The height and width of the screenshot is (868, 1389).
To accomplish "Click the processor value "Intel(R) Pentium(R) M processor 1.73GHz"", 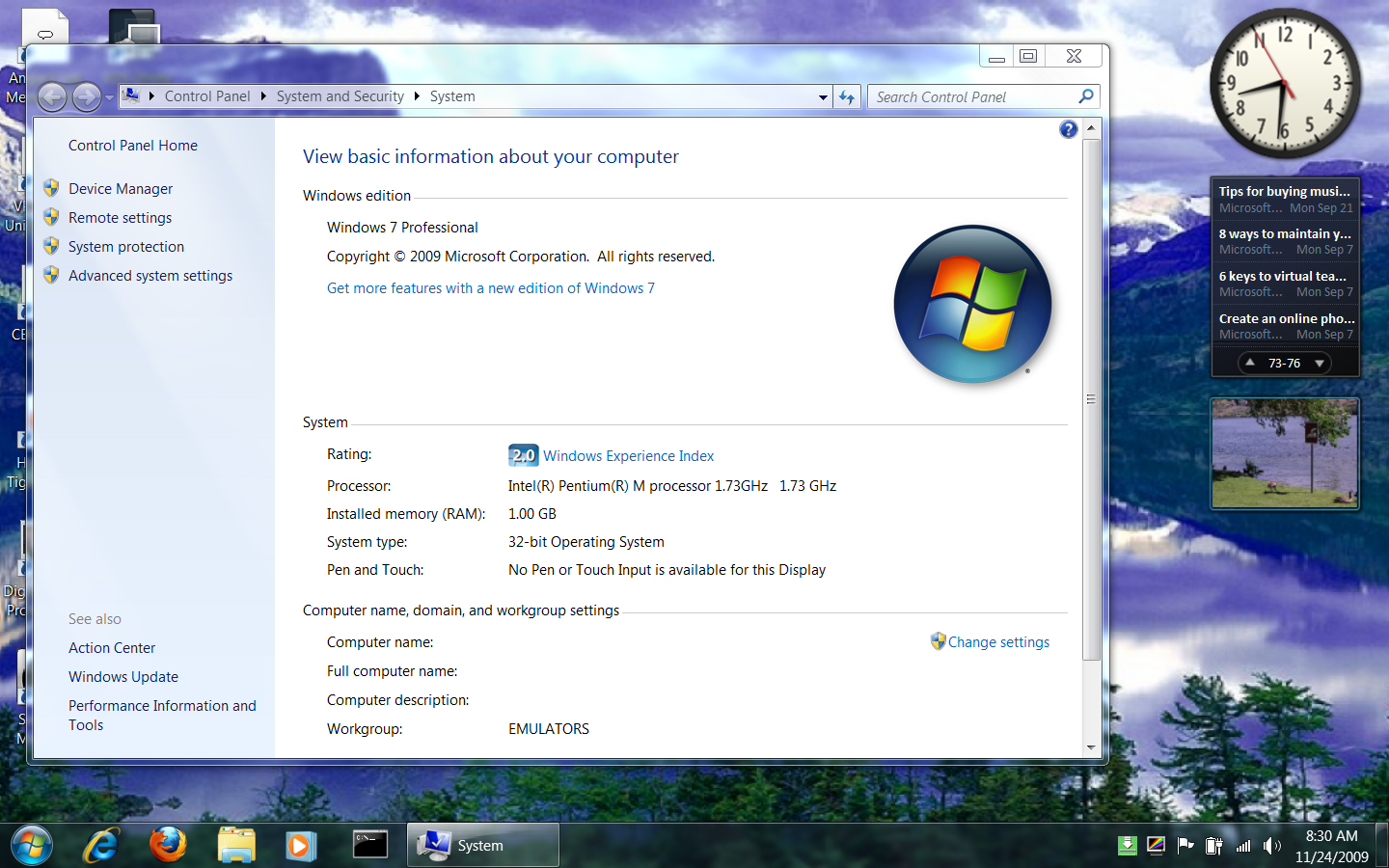I will (638, 486).
